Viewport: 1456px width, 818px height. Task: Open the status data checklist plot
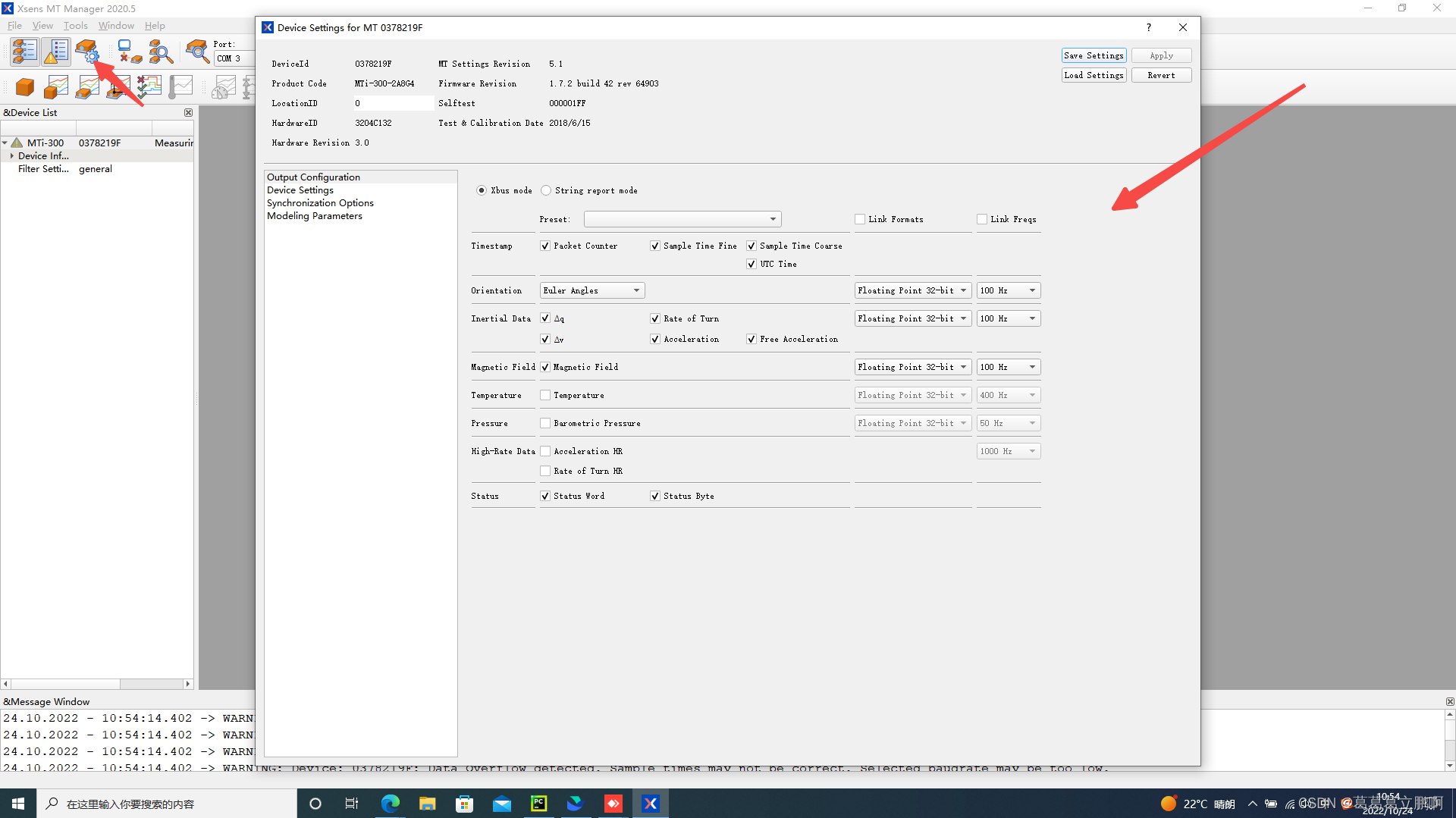pyautogui.click(x=149, y=87)
